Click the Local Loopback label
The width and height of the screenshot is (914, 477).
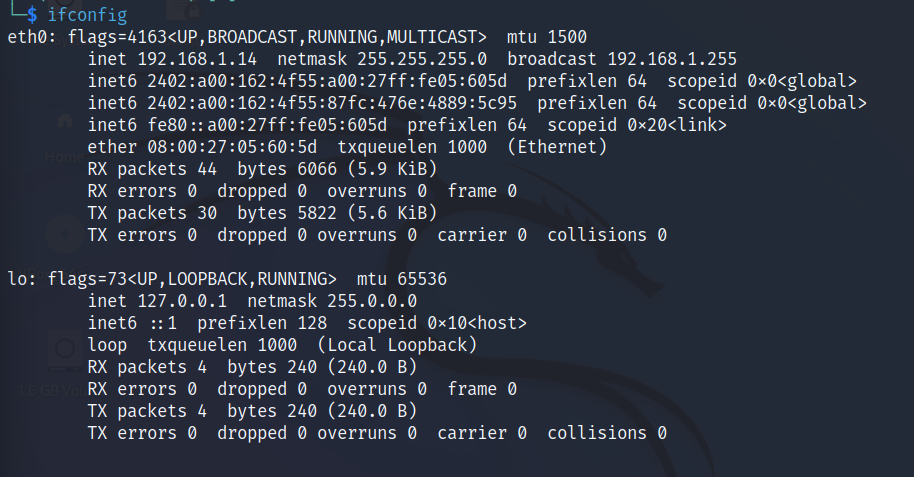[397, 345]
